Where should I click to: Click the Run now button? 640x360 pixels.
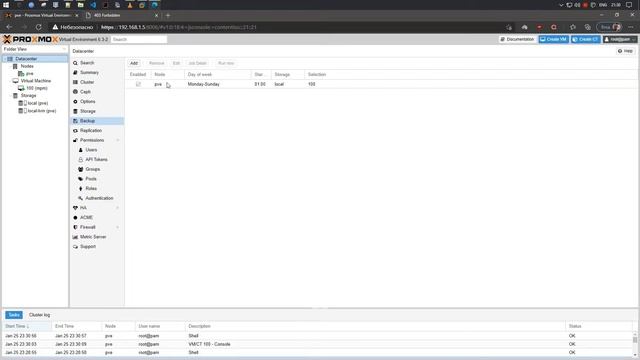[226, 63]
